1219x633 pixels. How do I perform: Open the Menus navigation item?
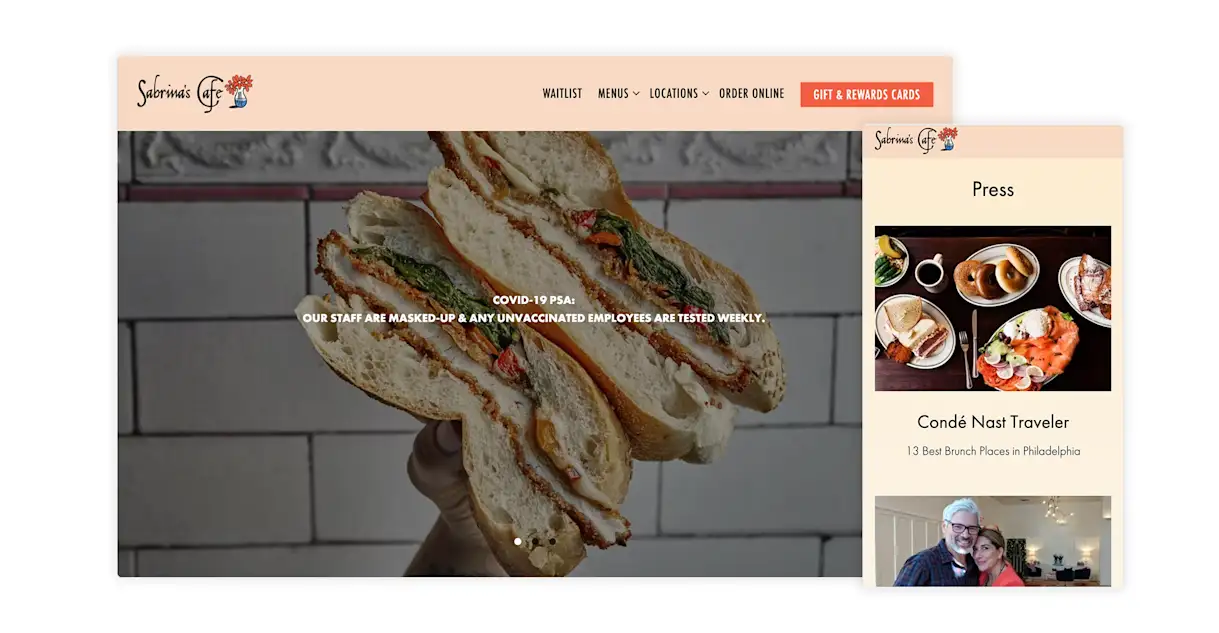point(613,94)
